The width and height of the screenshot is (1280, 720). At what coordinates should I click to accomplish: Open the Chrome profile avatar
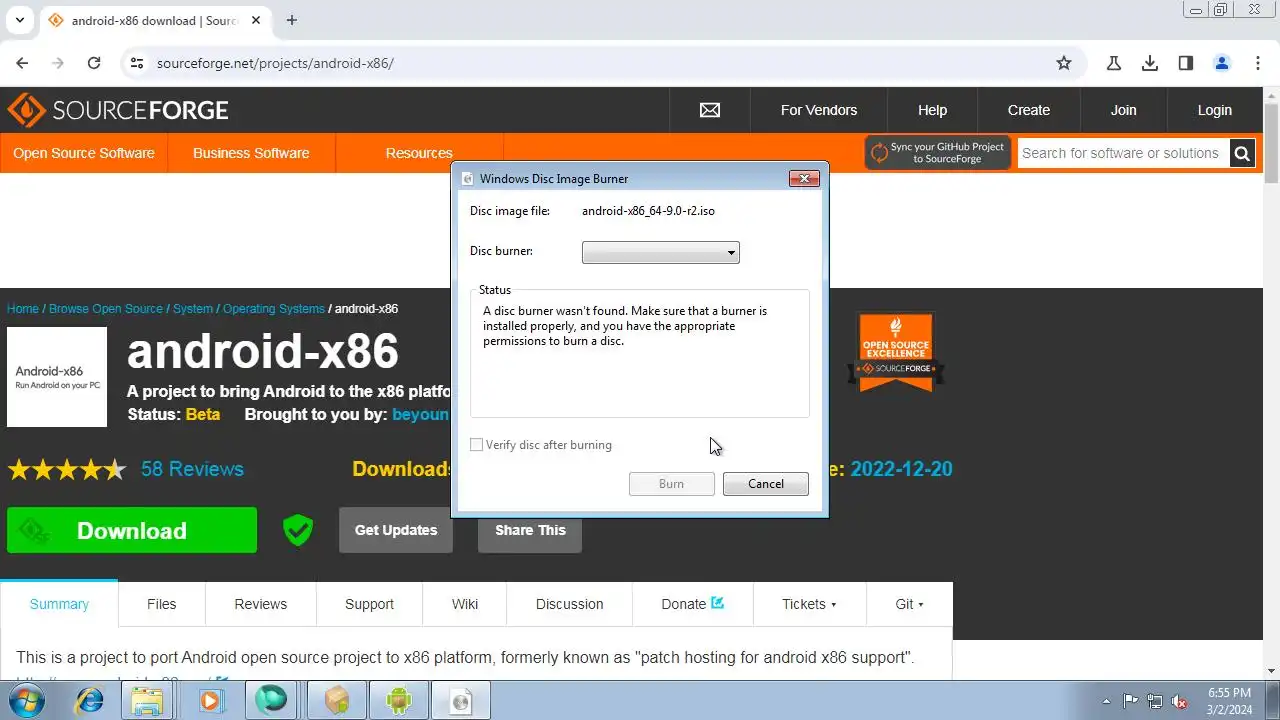click(x=1222, y=63)
